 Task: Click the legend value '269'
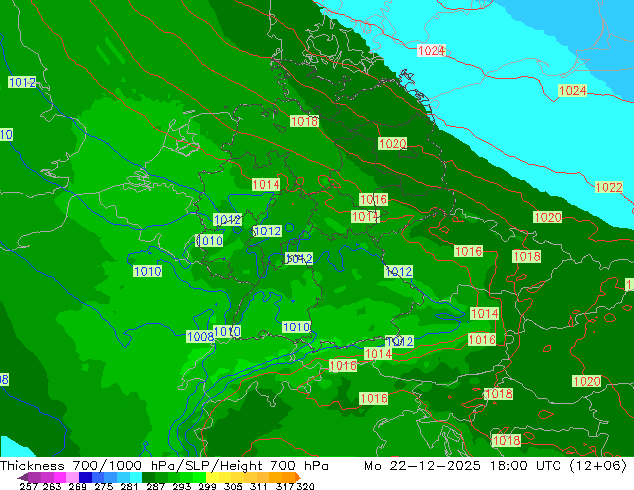click(x=78, y=486)
